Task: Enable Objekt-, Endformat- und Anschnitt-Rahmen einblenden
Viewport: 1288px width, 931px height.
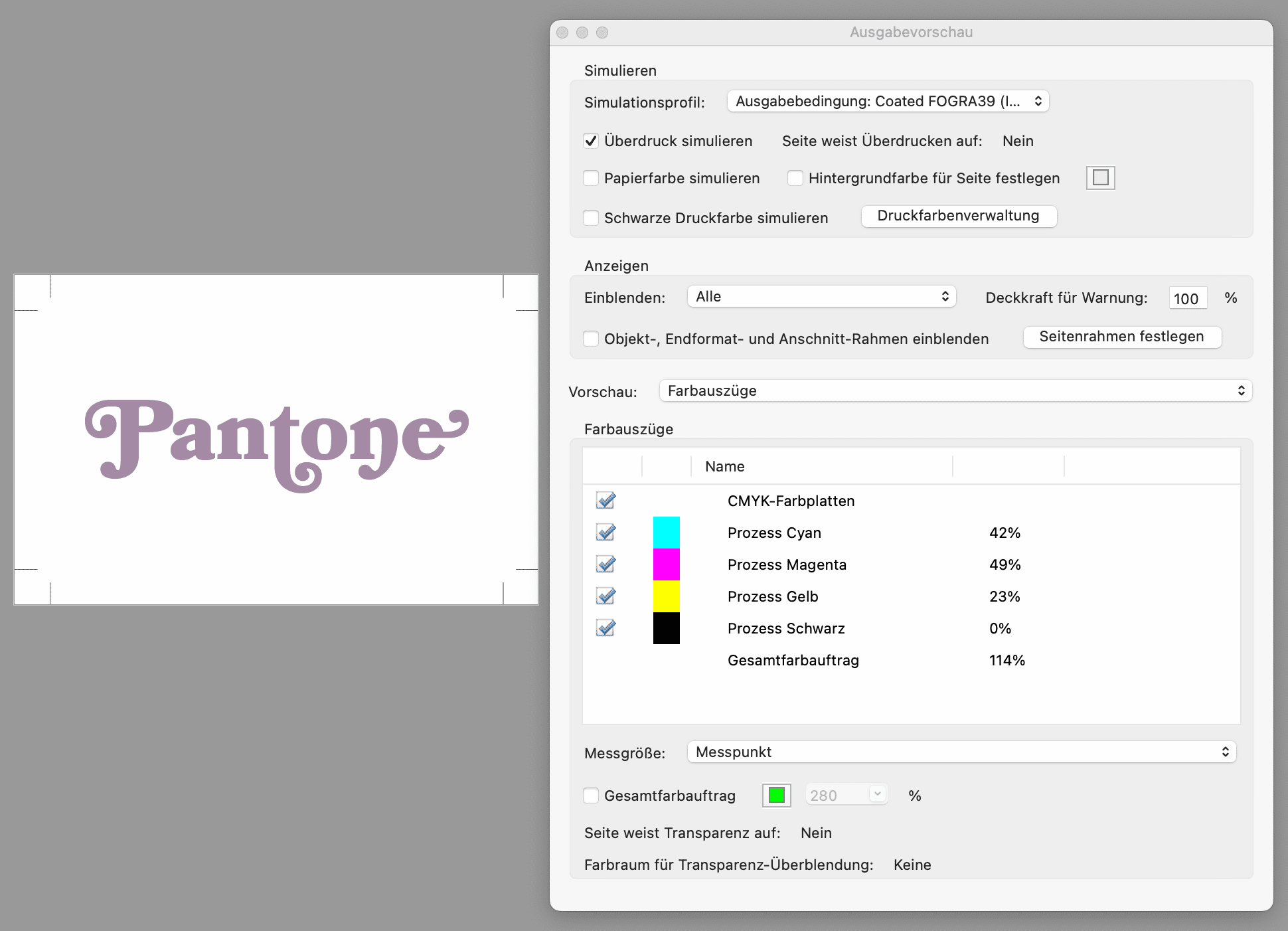Action: point(591,339)
